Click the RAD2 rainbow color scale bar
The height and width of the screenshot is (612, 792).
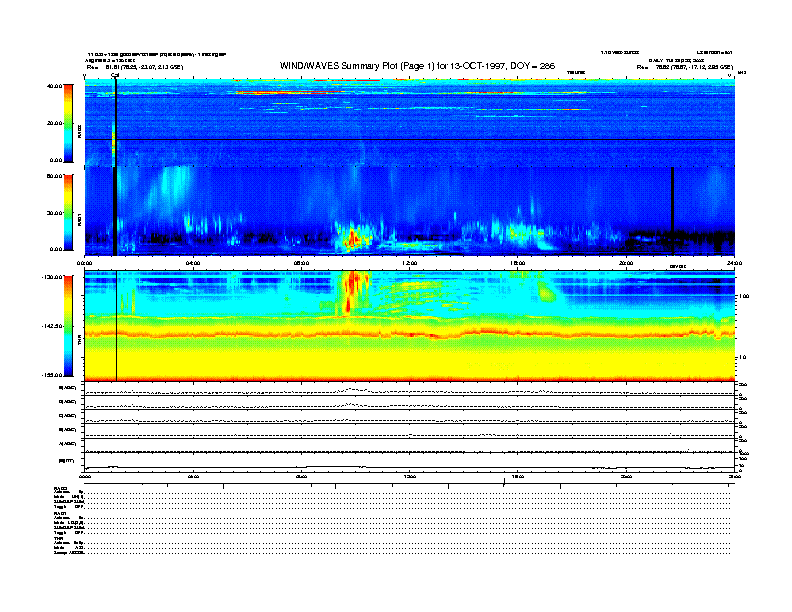point(68,124)
